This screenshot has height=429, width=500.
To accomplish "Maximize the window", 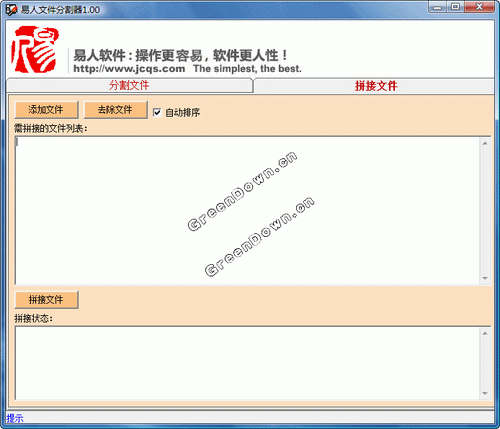I will 456,7.
